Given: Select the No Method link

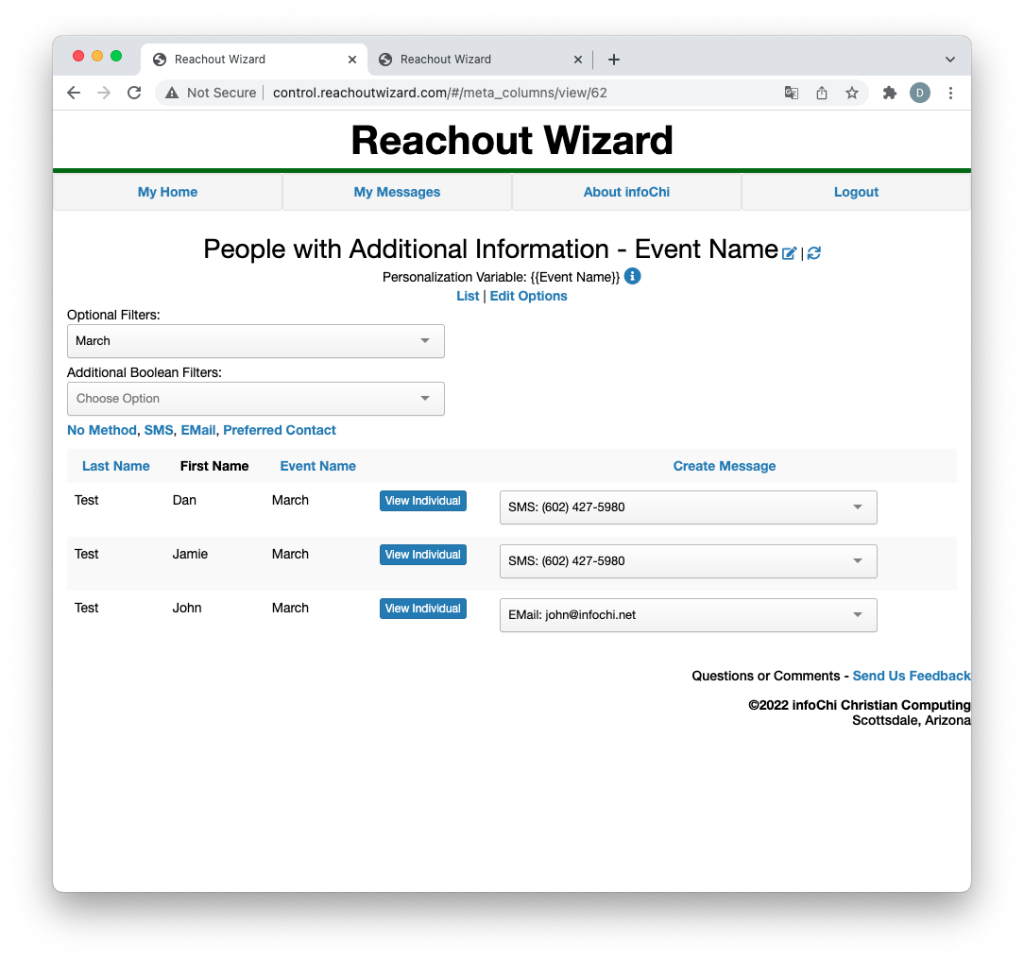Looking at the screenshot, I should pyautogui.click(x=102, y=430).
